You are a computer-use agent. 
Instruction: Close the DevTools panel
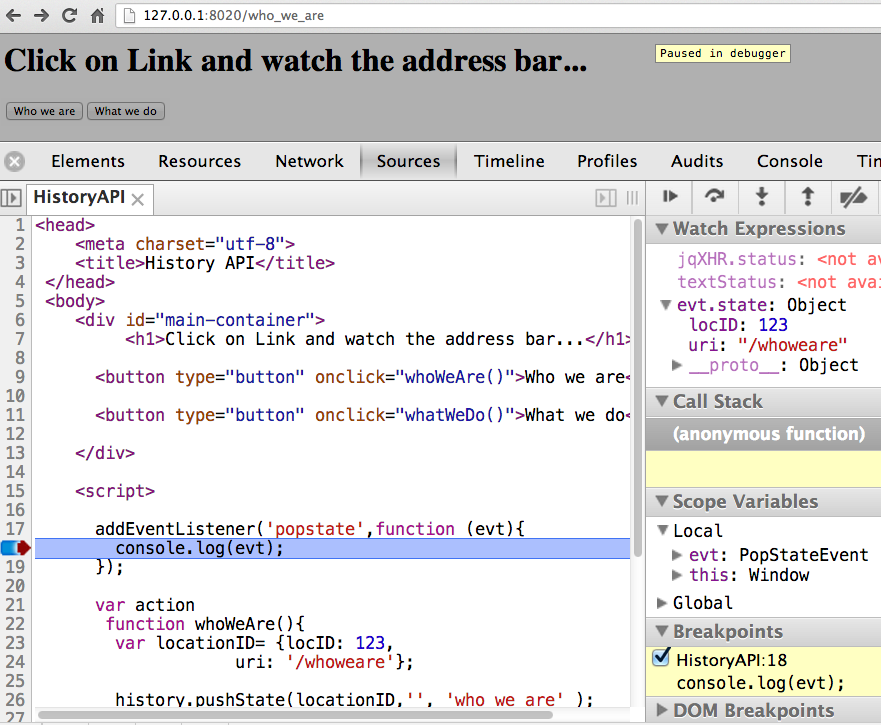coord(14,161)
